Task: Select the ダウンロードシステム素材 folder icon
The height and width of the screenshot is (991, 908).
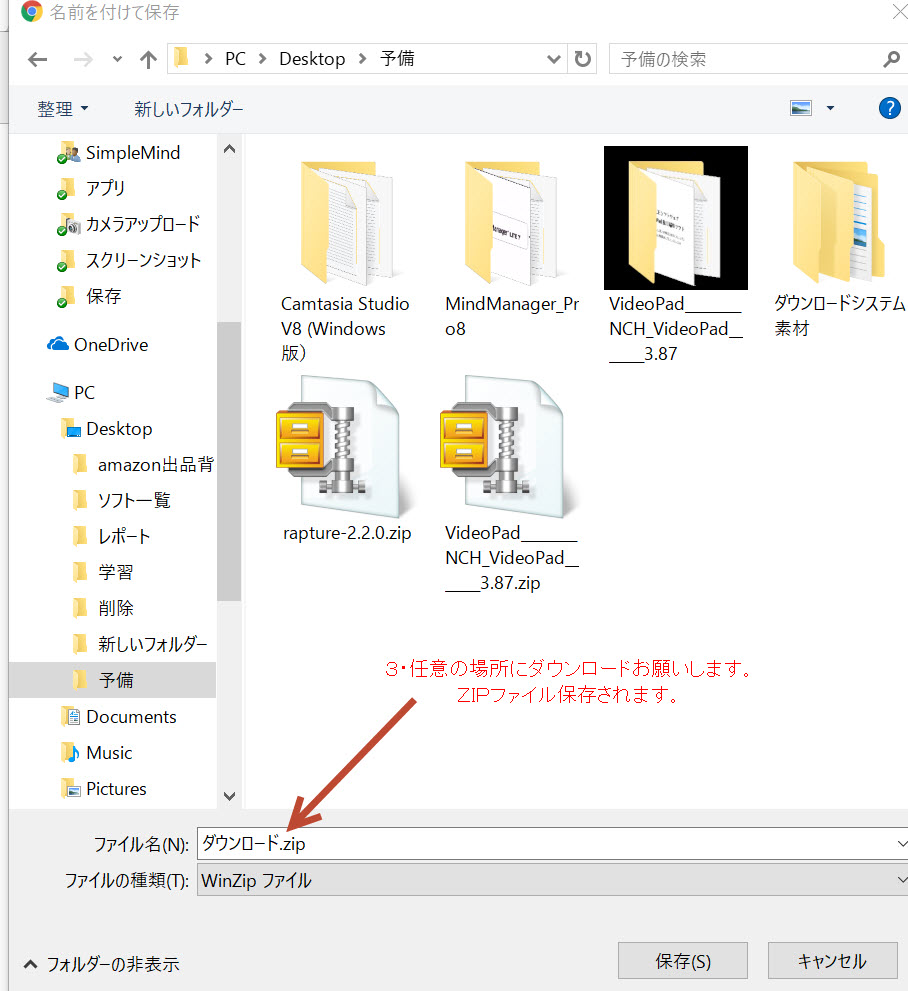Action: point(838,221)
